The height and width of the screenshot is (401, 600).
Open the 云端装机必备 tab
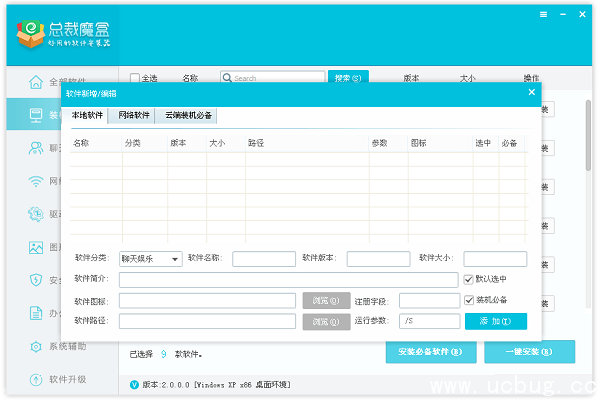187,116
